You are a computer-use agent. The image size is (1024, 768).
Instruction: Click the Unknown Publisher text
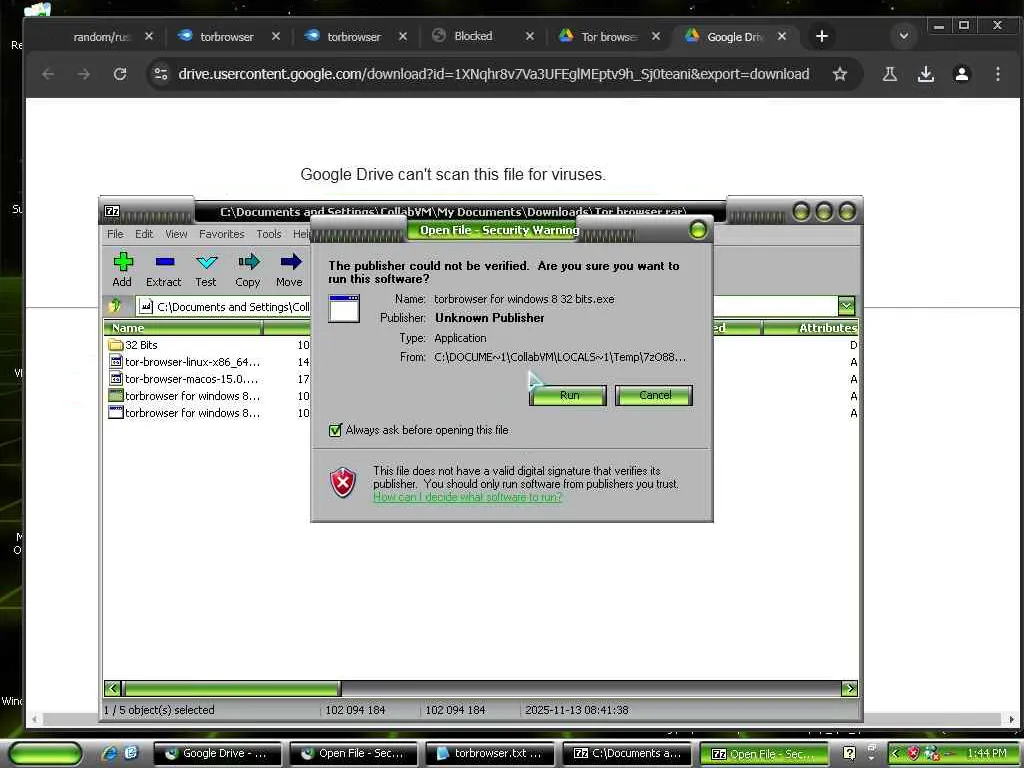point(490,318)
